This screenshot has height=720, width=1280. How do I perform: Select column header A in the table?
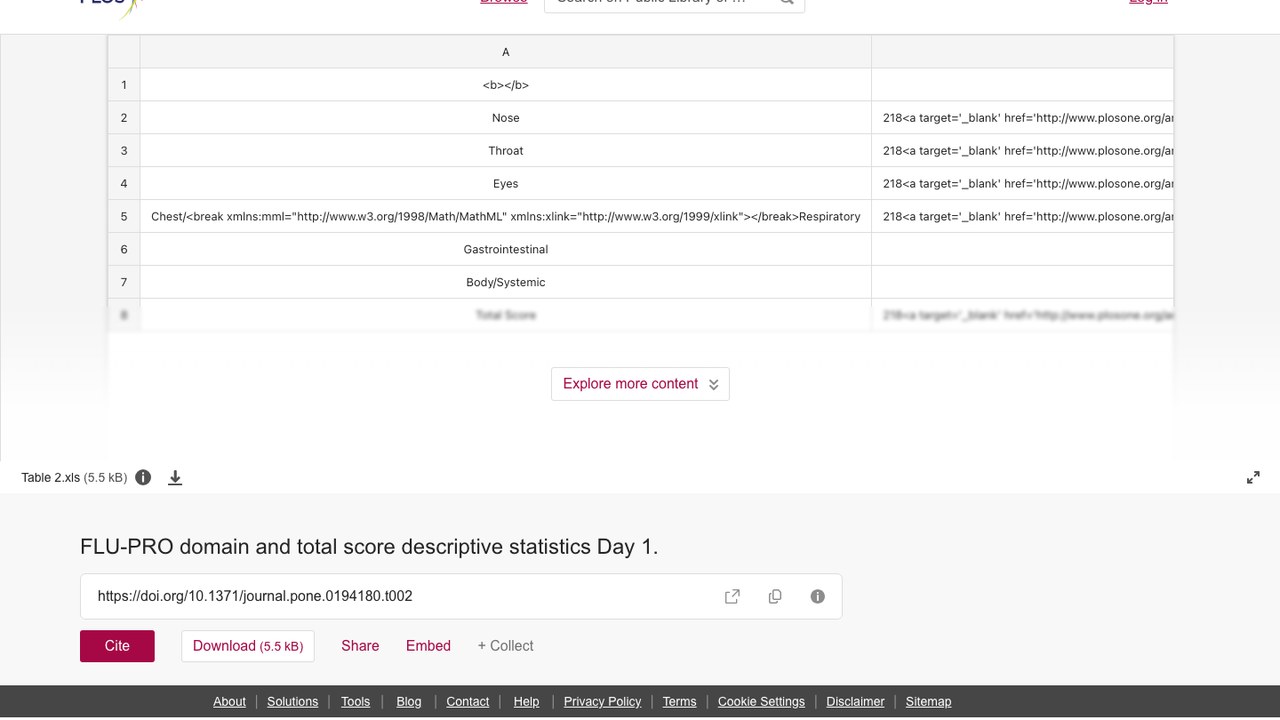(506, 52)
